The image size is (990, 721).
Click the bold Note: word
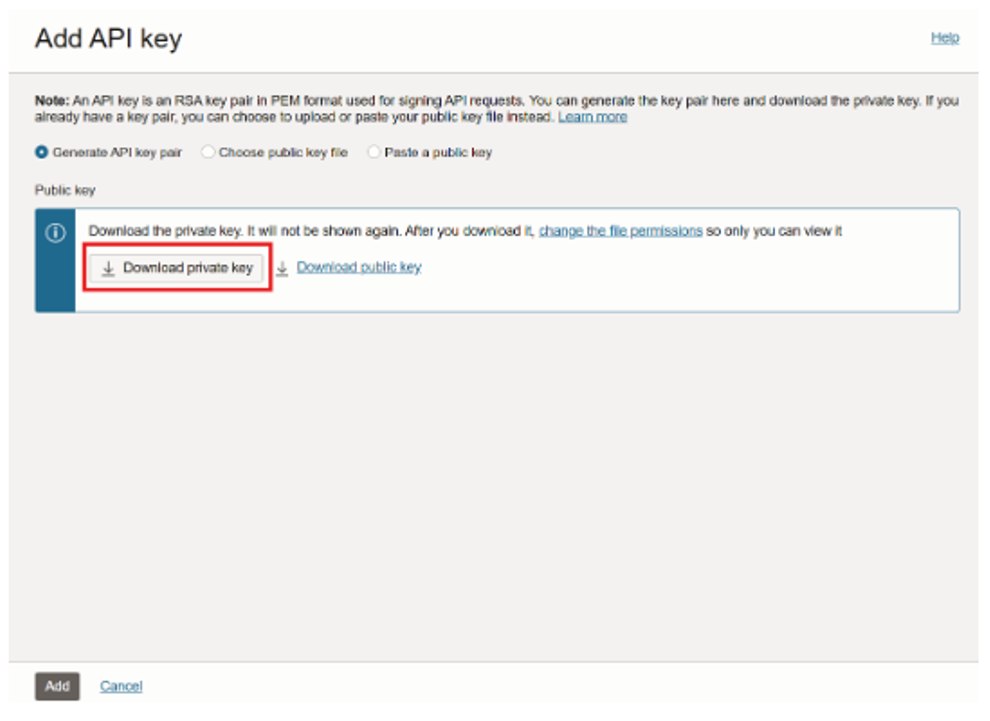[x=52, y=101]
